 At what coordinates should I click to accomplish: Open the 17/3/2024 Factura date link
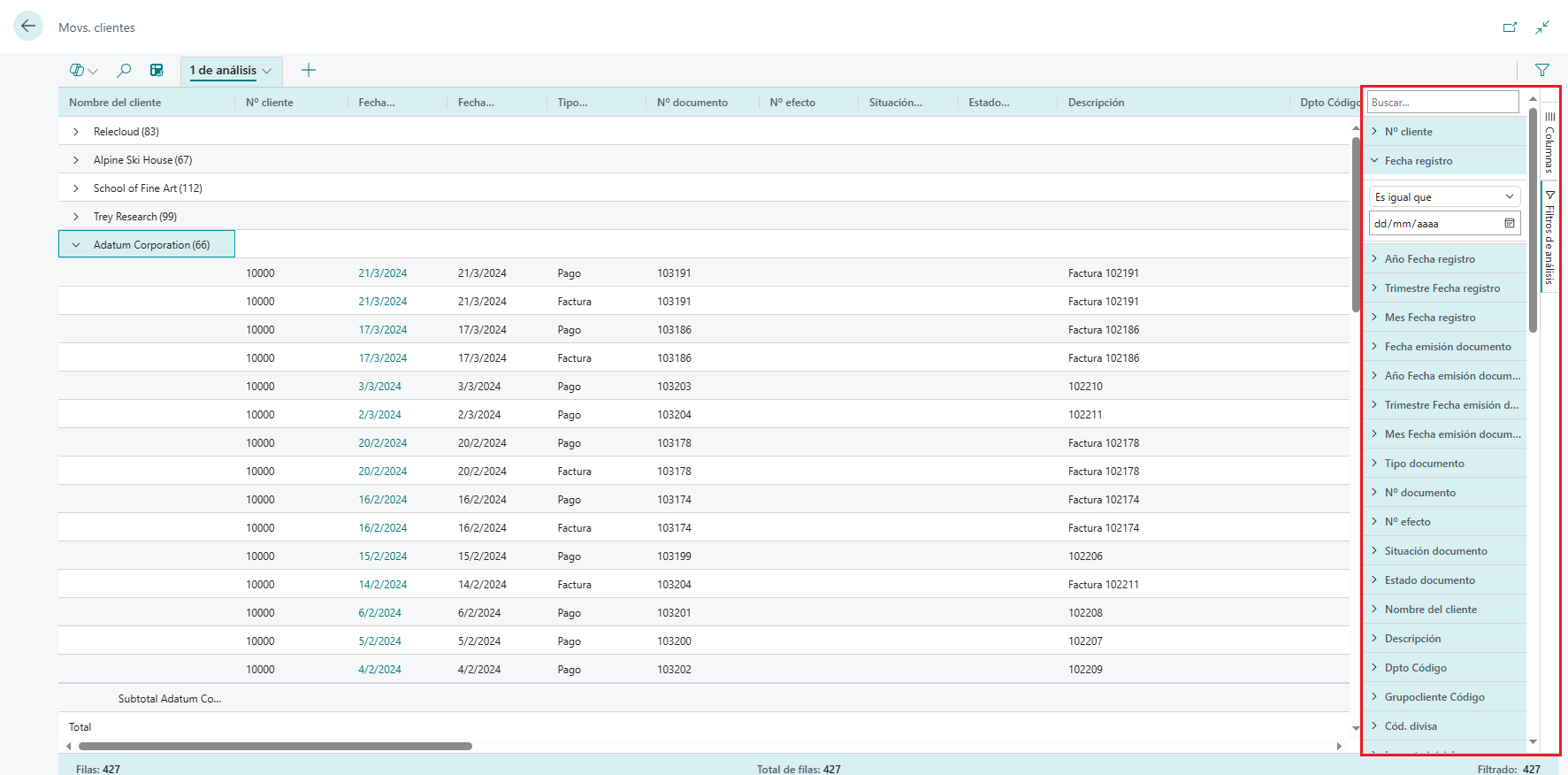pos(383,358)
